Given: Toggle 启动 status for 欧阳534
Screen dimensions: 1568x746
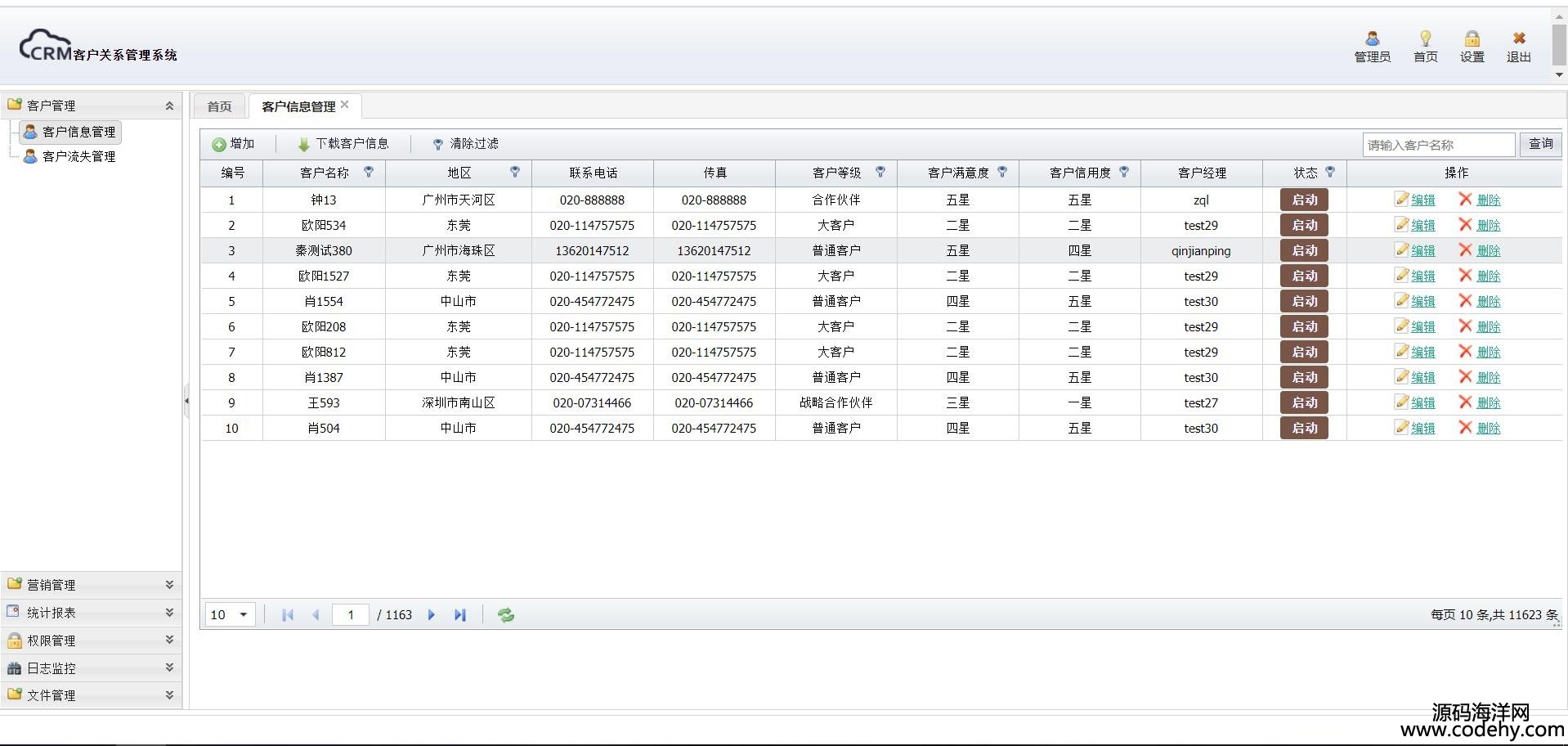Looking at the screenshot, I should coord(1304,225).
